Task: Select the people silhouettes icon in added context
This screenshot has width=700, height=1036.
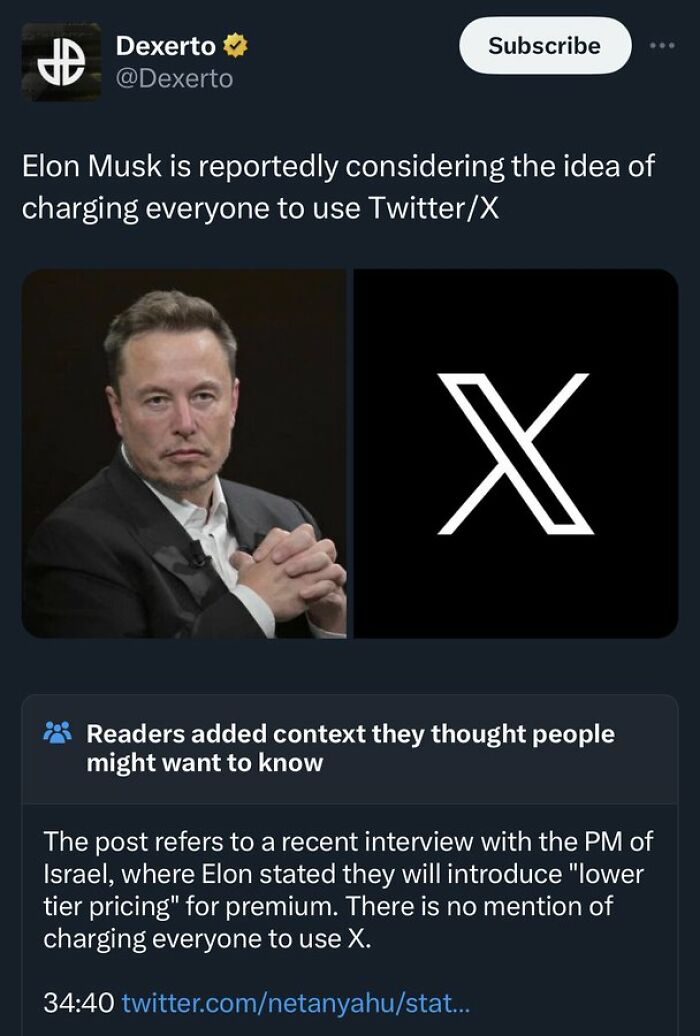Action: [58, 732]
